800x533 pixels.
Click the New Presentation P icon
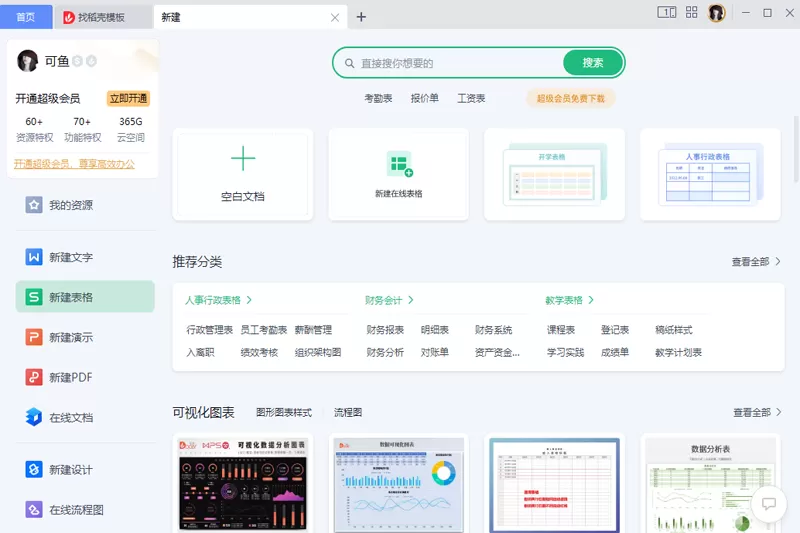34,337
